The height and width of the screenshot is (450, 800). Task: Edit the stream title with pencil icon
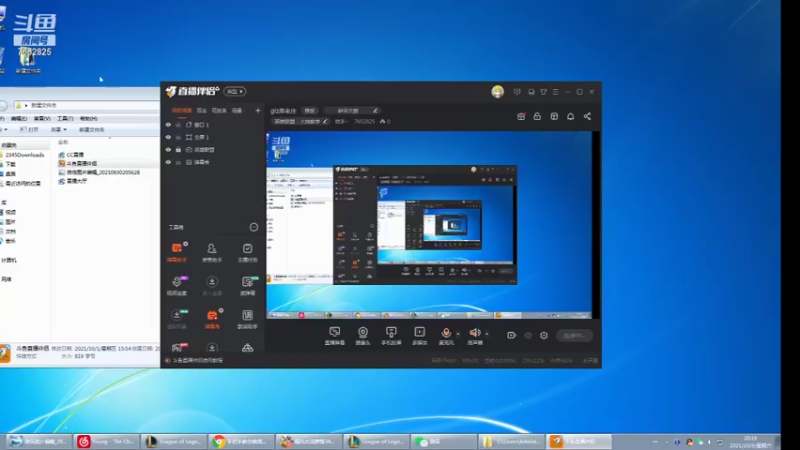[375, 111]
